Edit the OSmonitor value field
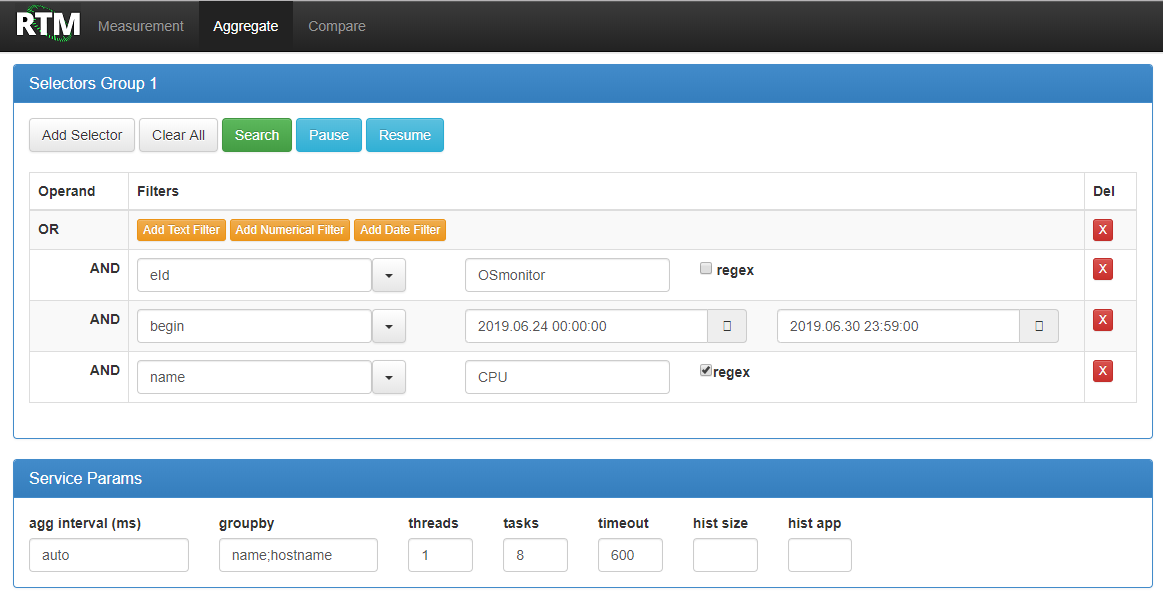This screenshot has width=1163, height=596. click(567, 275)
